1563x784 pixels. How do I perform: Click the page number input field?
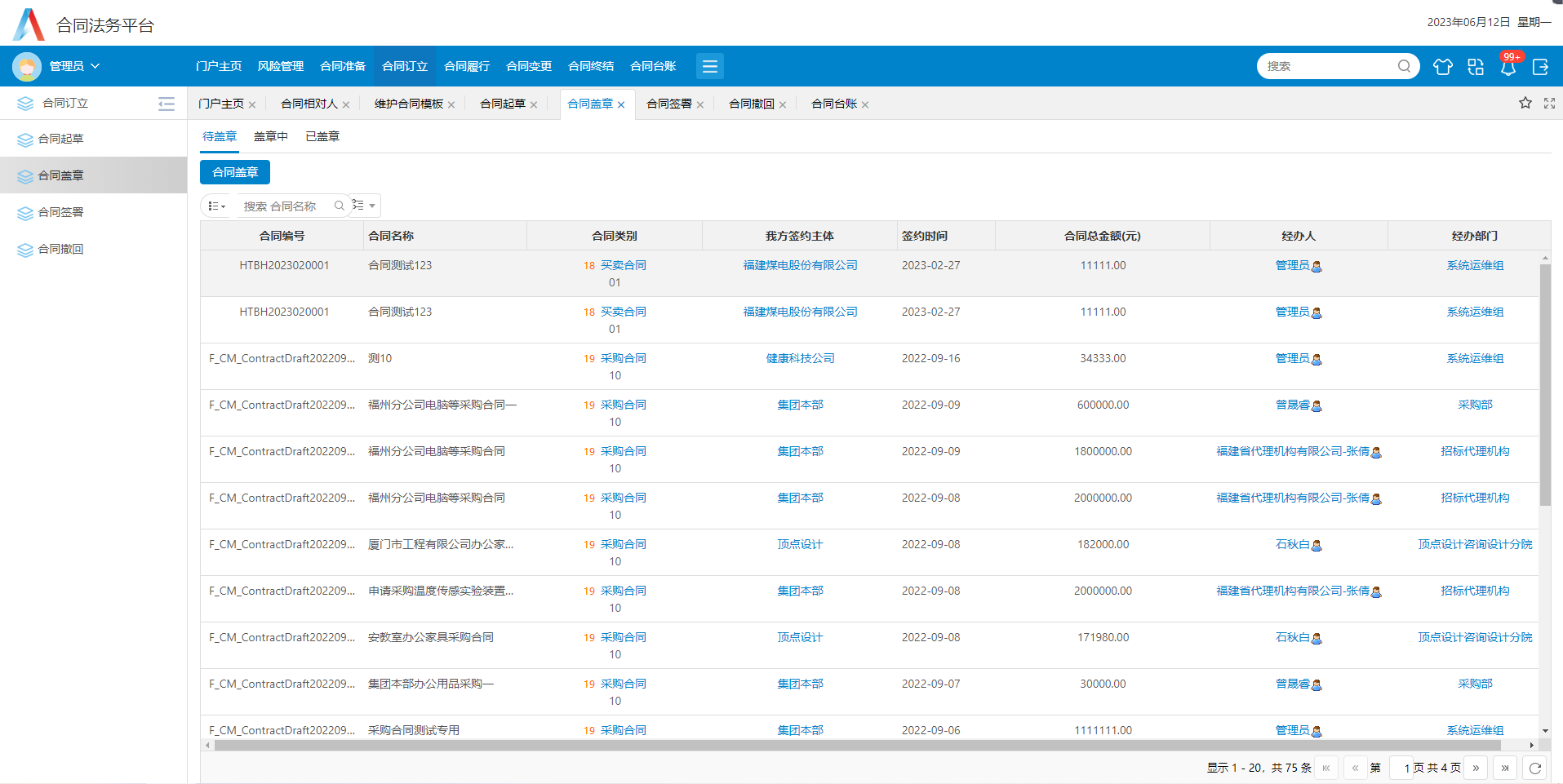tap(1401, 768)
